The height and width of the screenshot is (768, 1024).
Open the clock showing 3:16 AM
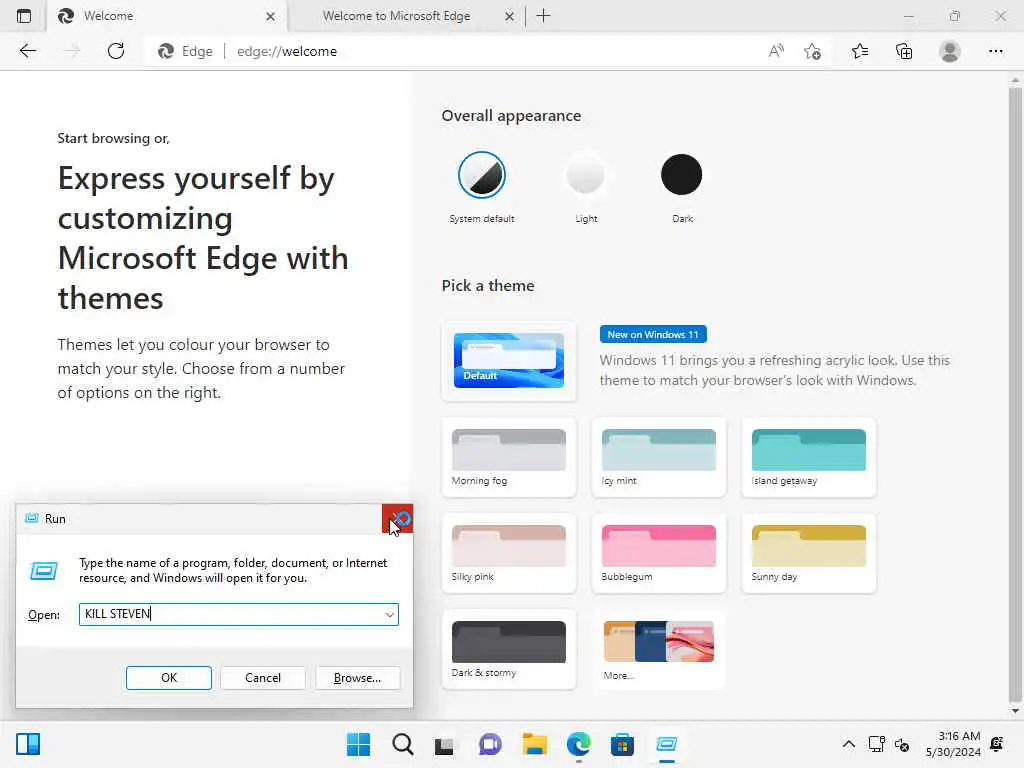point(953,744)
